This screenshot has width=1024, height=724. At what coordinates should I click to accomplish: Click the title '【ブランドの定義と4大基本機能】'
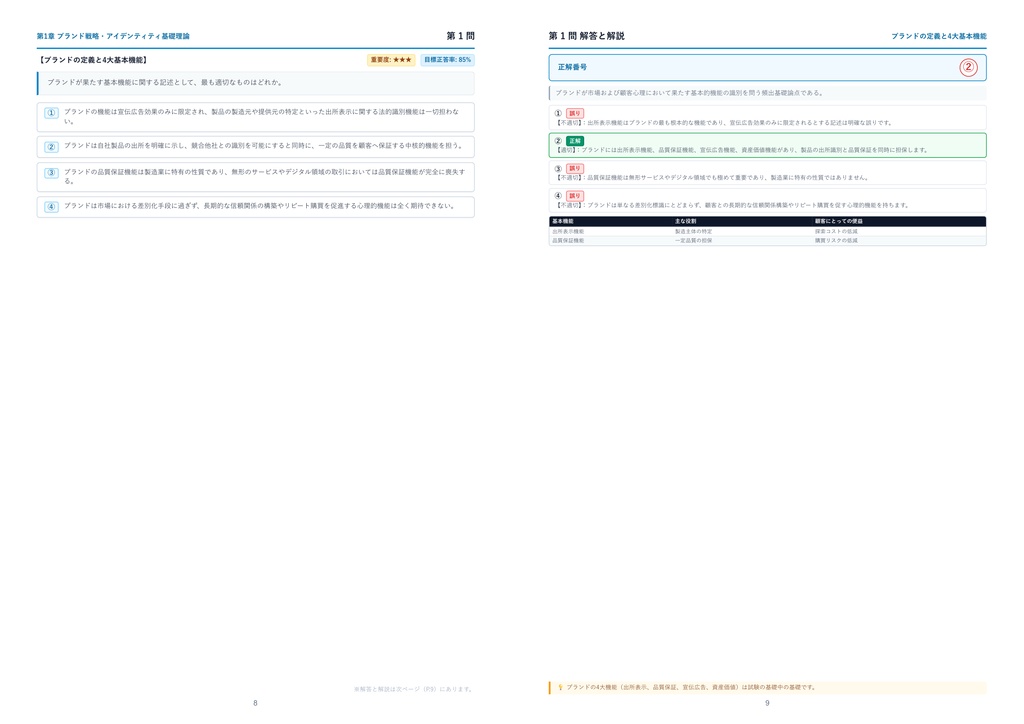point(93,60)
